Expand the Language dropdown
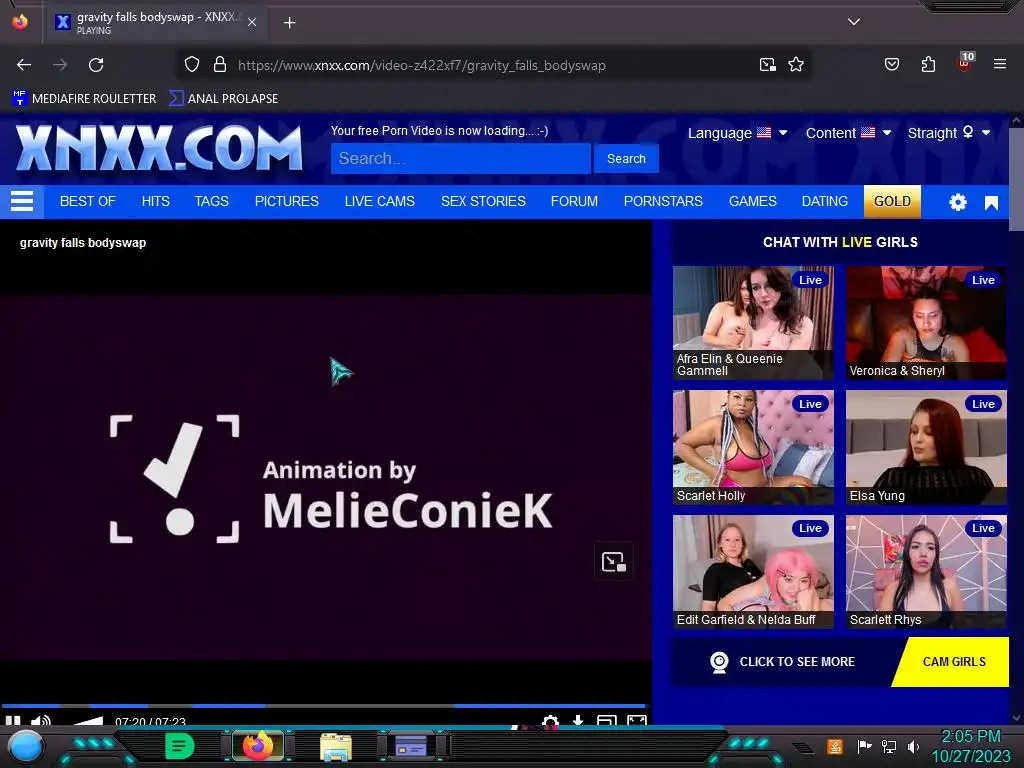 pos(737,133)
